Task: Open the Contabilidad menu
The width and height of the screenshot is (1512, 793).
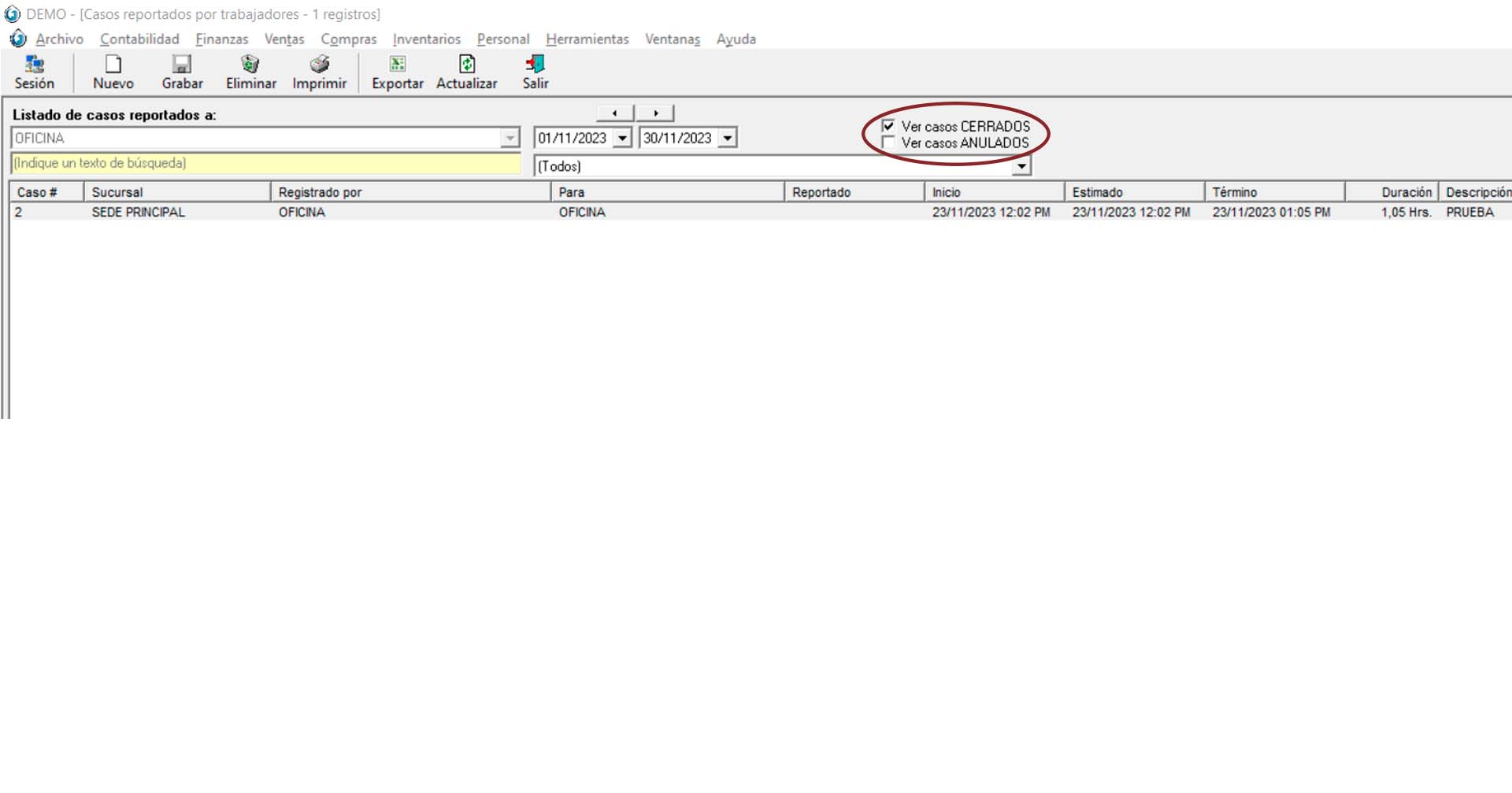Action: click(139, 39)
